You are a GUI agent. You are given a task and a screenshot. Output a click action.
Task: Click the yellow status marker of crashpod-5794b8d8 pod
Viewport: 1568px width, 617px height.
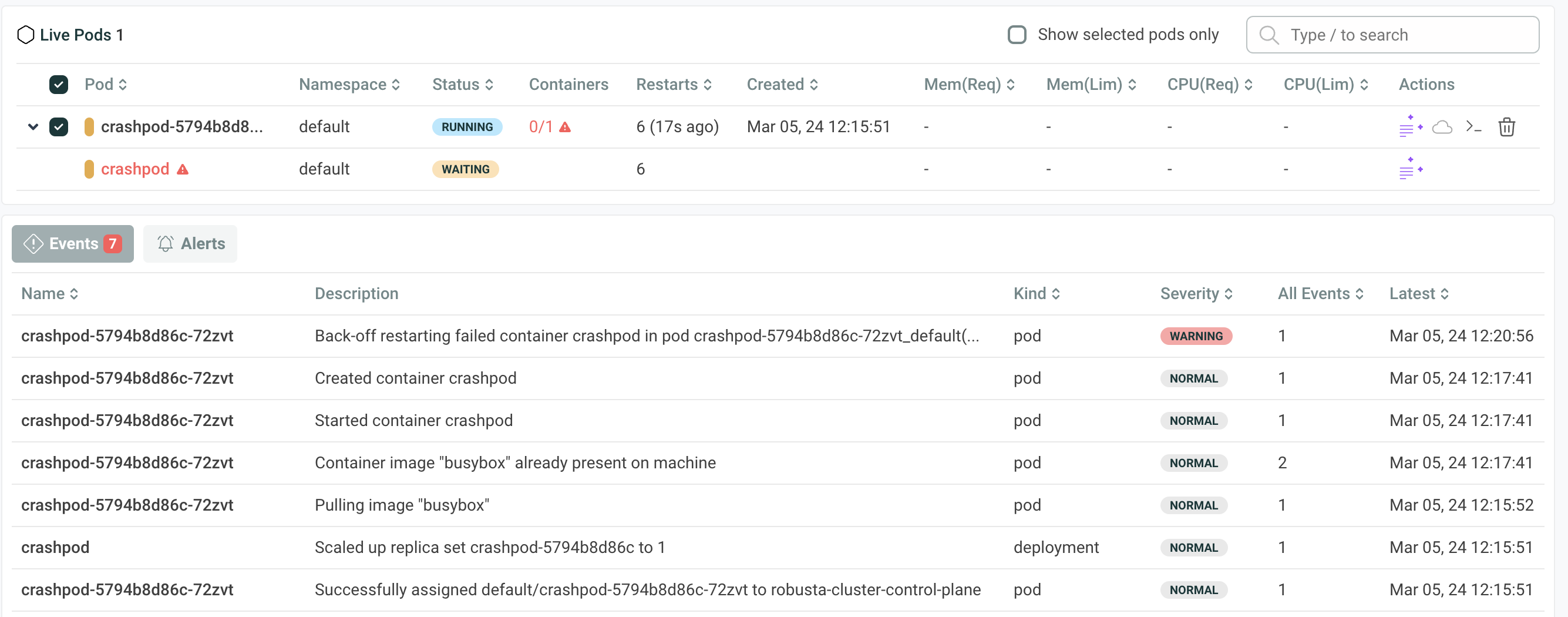(89, 127)
